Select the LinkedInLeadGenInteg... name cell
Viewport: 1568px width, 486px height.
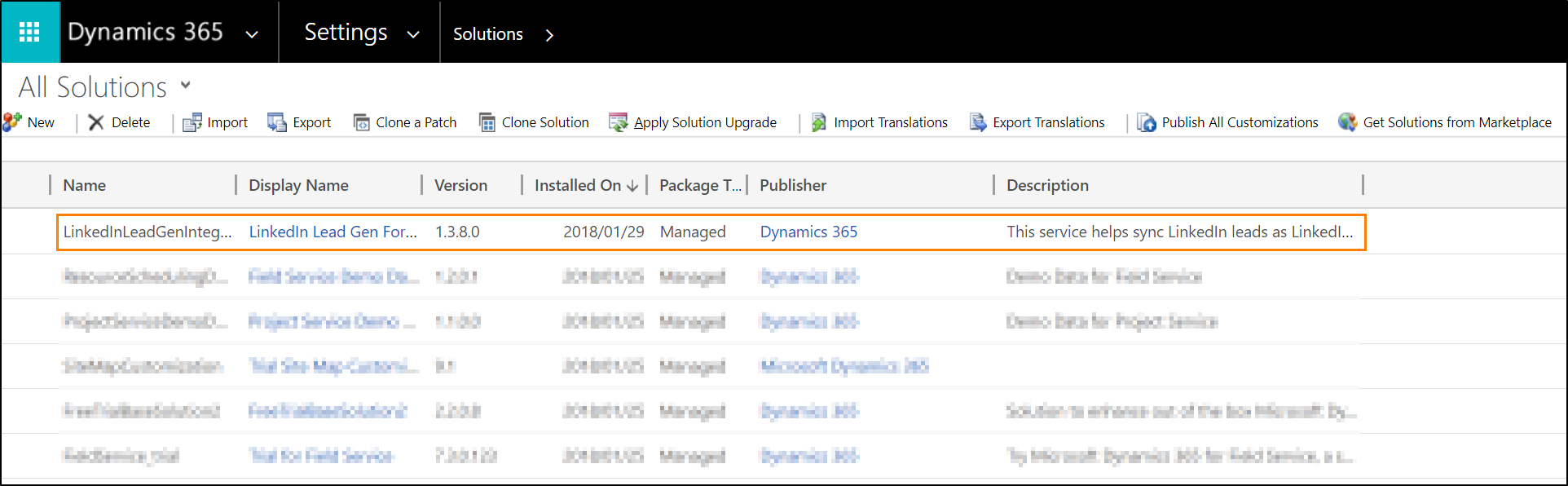click(x=148, y=232)
